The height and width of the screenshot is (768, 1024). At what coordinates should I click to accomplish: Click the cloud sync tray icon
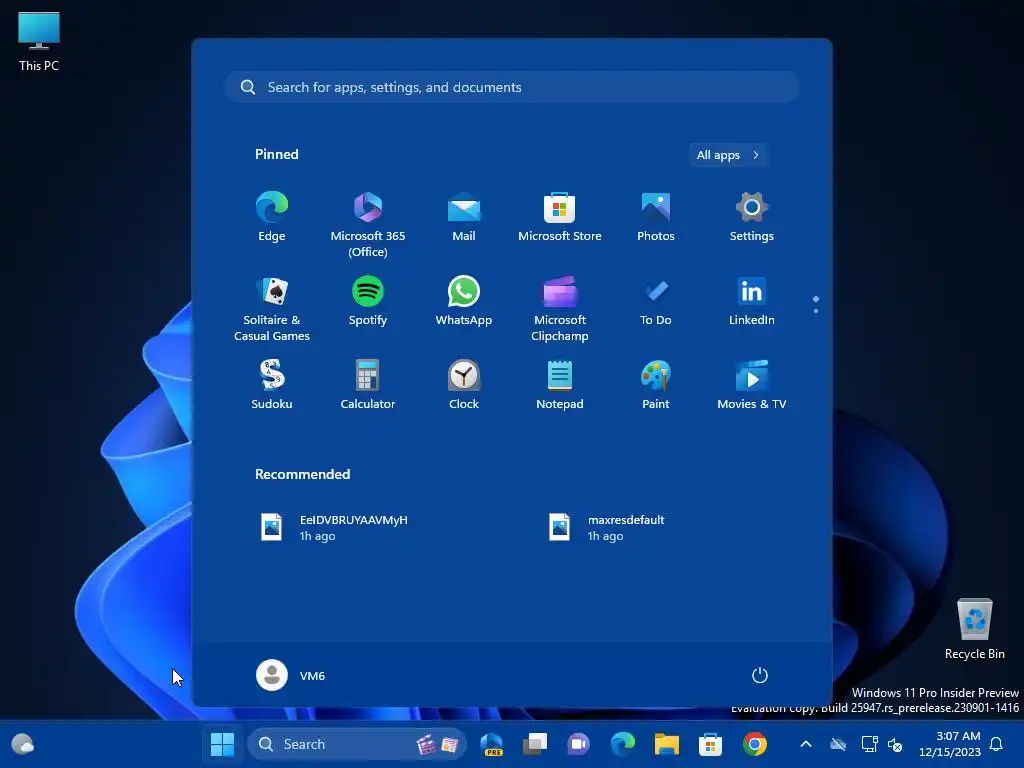[838, 744]
